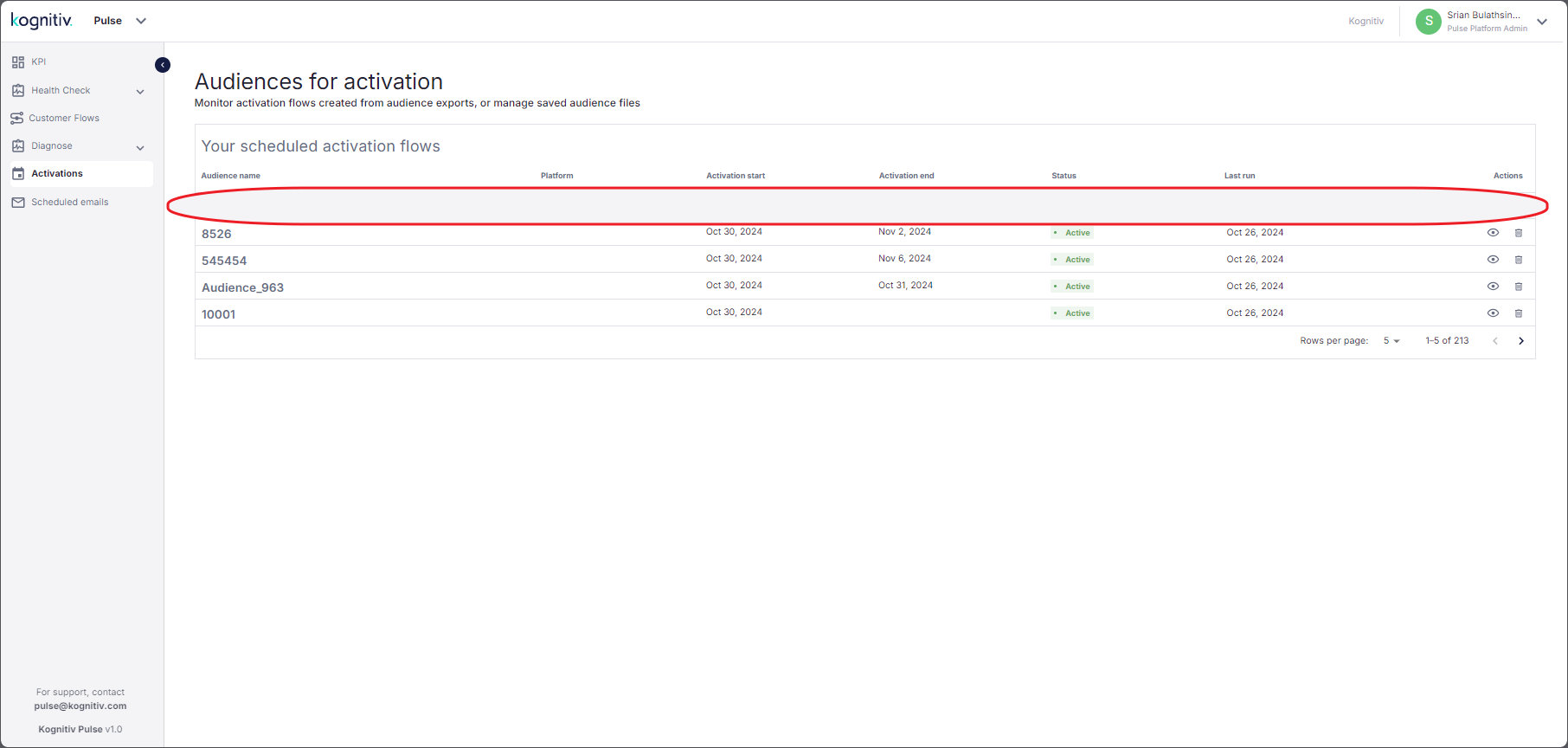Select the 545454 audience name
Image resolution: width=1568 pixels, height=748 pixels.
click(x=224, y=261)
